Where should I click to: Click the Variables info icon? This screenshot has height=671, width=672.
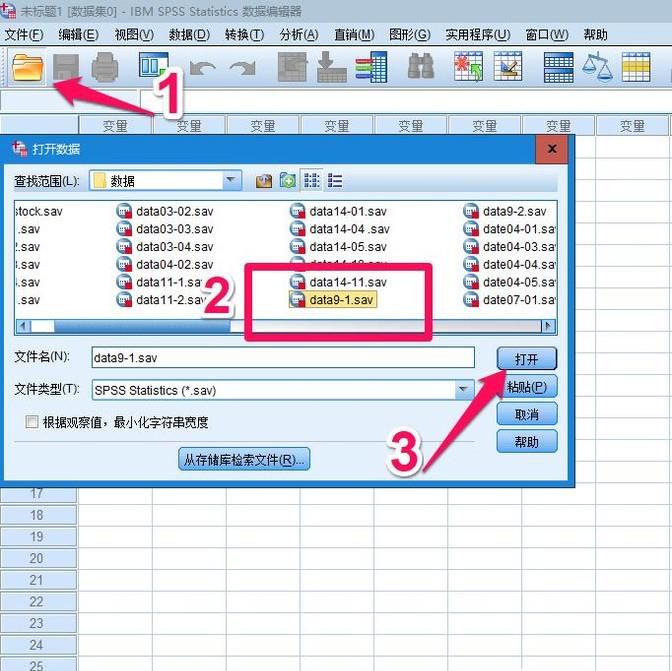coord(372,67)
